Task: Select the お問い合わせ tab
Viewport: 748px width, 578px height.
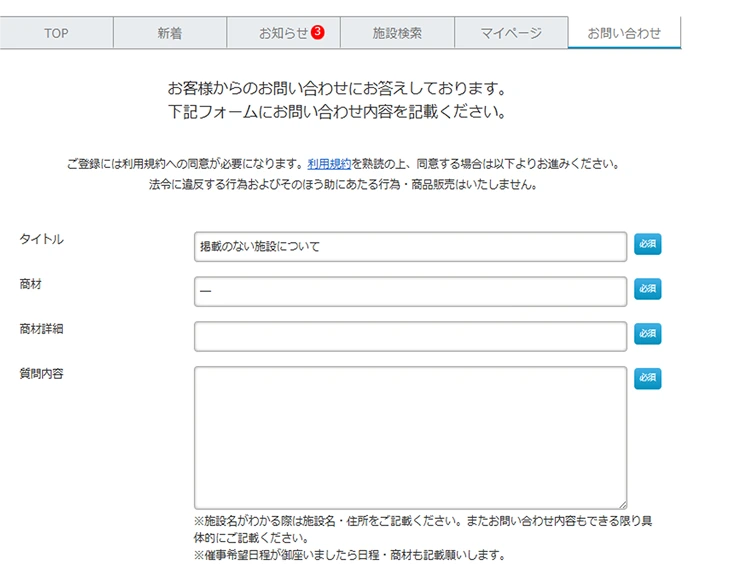Action: (x=624, y=33)
